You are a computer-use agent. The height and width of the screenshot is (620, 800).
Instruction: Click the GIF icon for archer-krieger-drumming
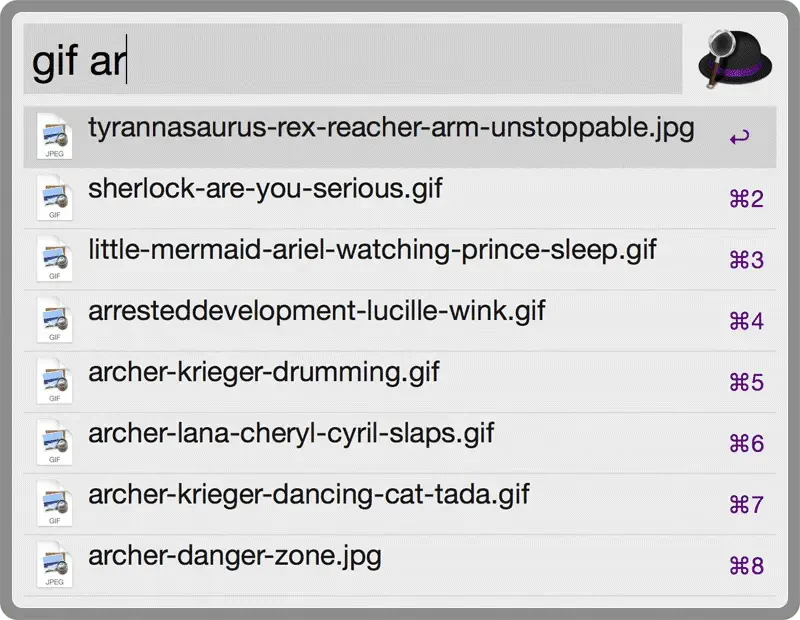(x=53, y=381)
